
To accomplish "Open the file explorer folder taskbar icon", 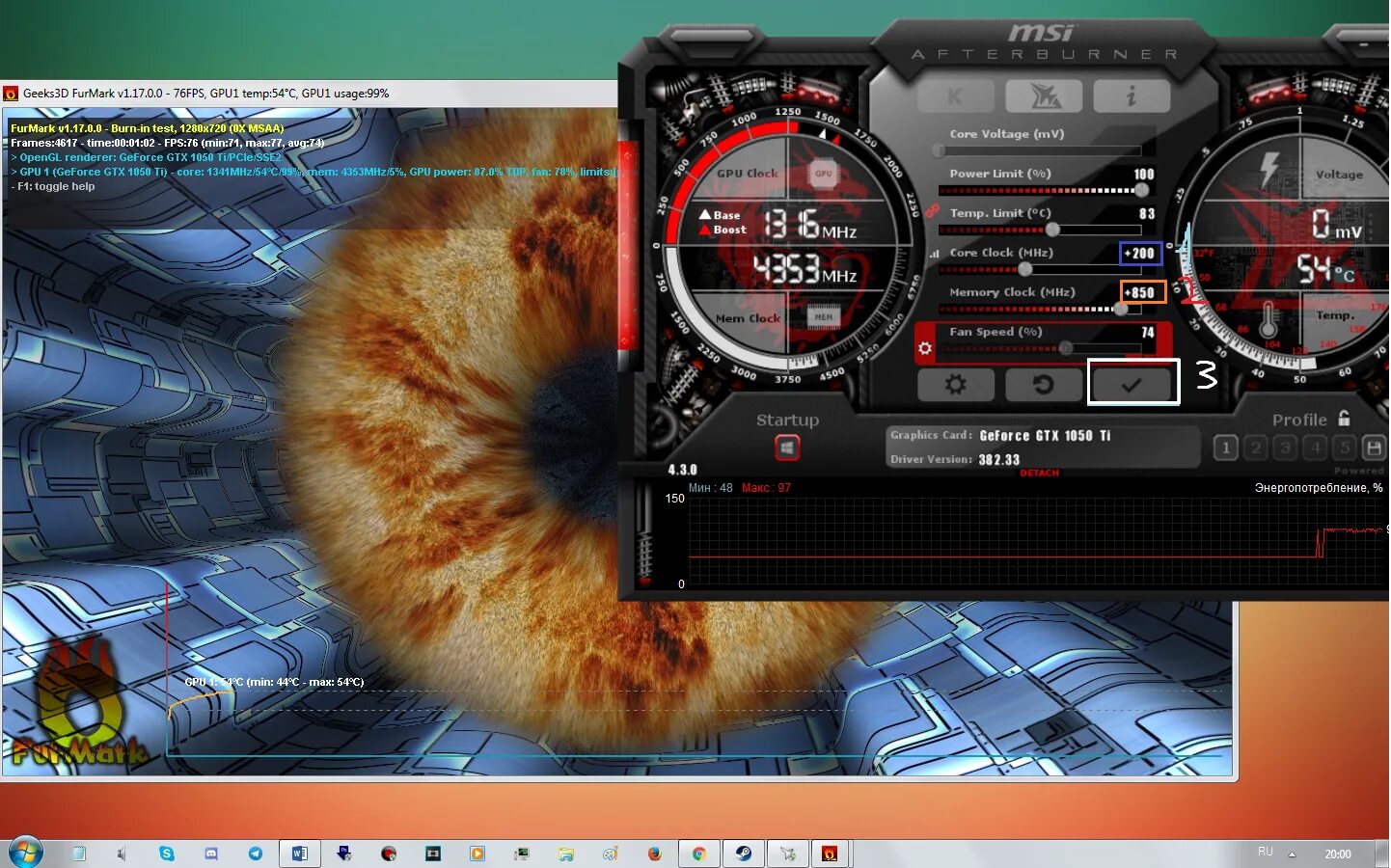I will [x=566, y=854].
